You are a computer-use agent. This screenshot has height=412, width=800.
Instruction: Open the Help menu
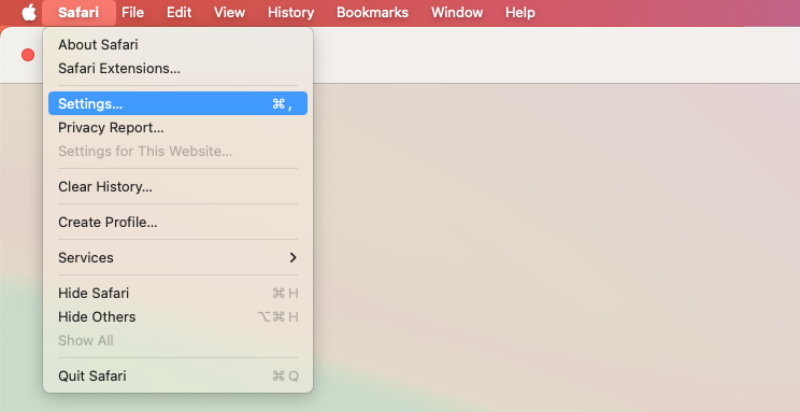pos(520,12)
